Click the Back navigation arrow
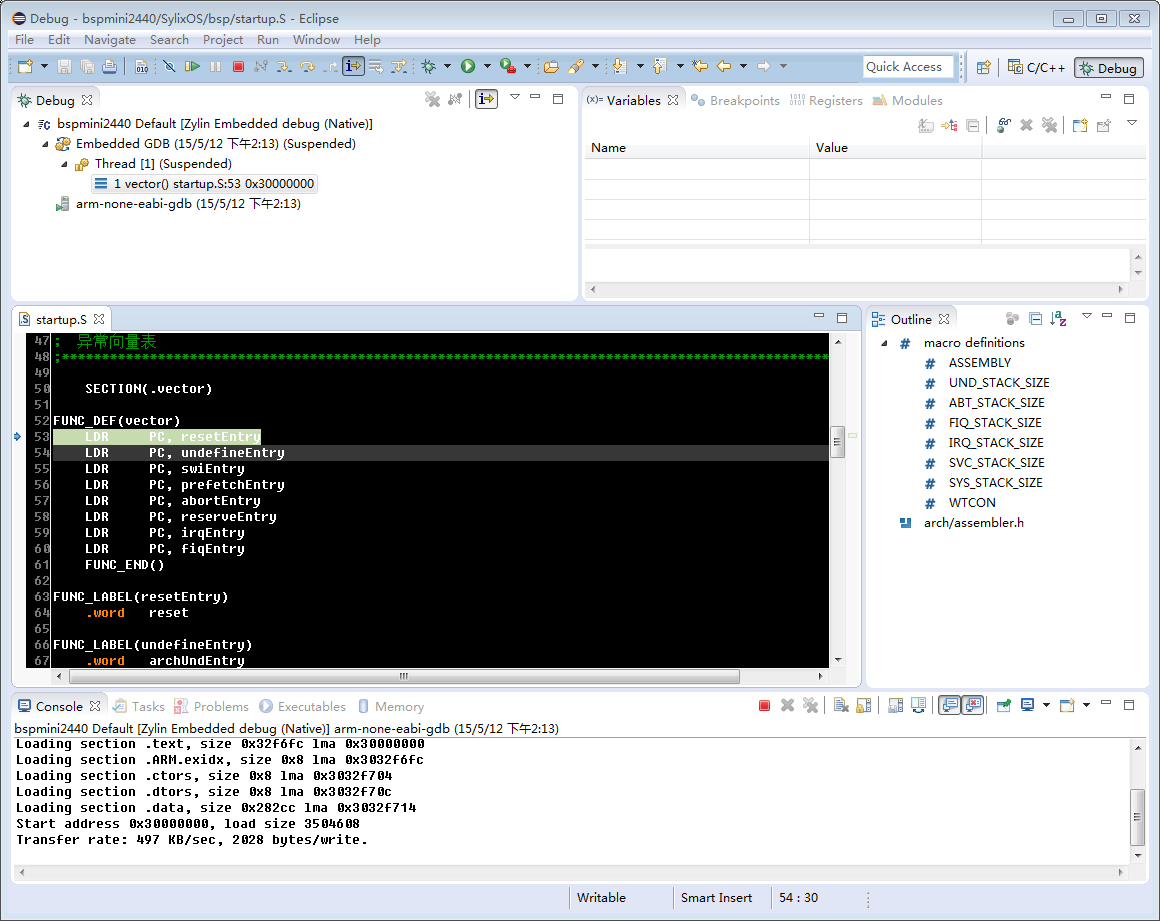The image size is (1160, 921). pyautogui.click(x=724, y=67)
